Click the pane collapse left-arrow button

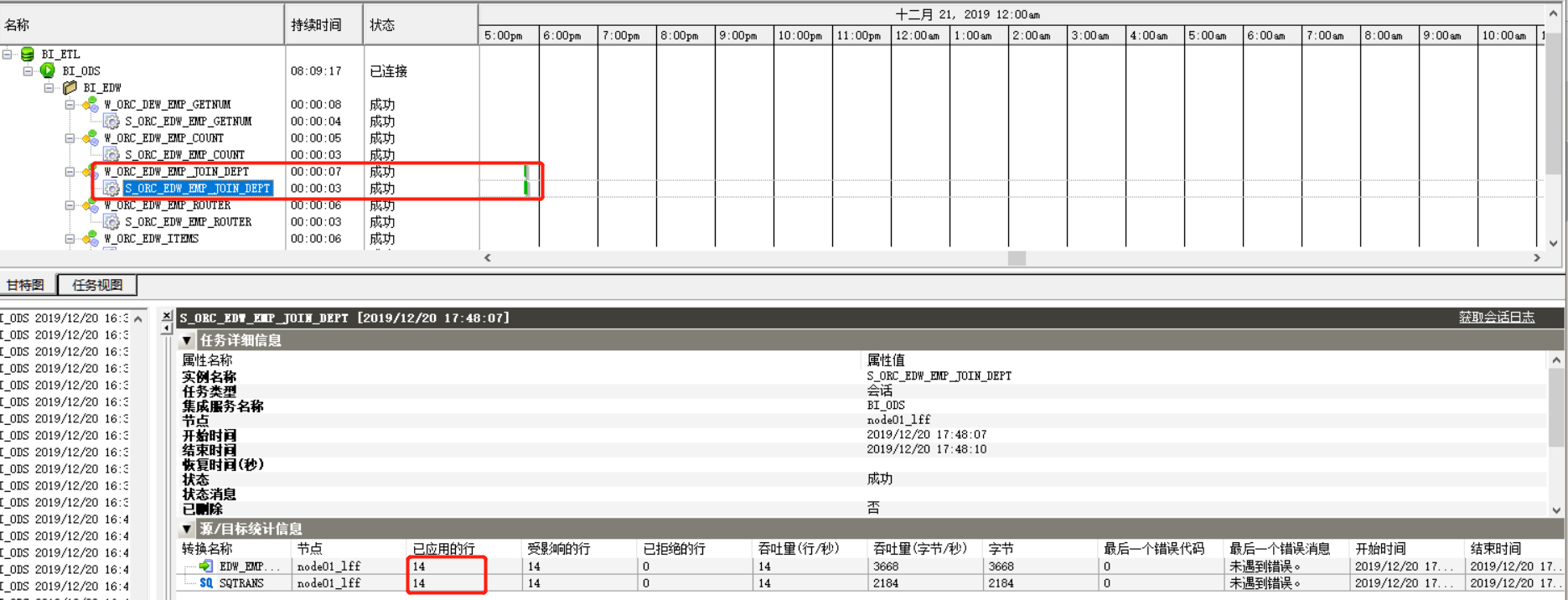tap(166, 328)
